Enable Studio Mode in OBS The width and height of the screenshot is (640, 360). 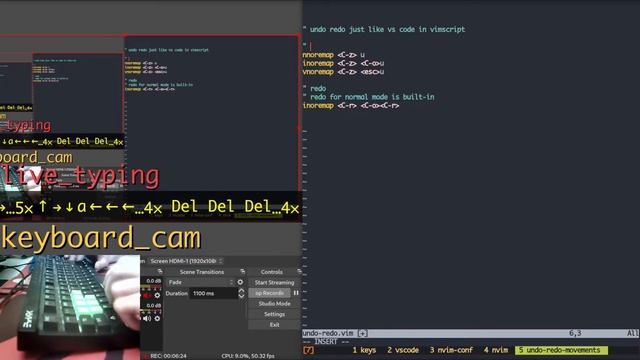click(x=274, y=304)
